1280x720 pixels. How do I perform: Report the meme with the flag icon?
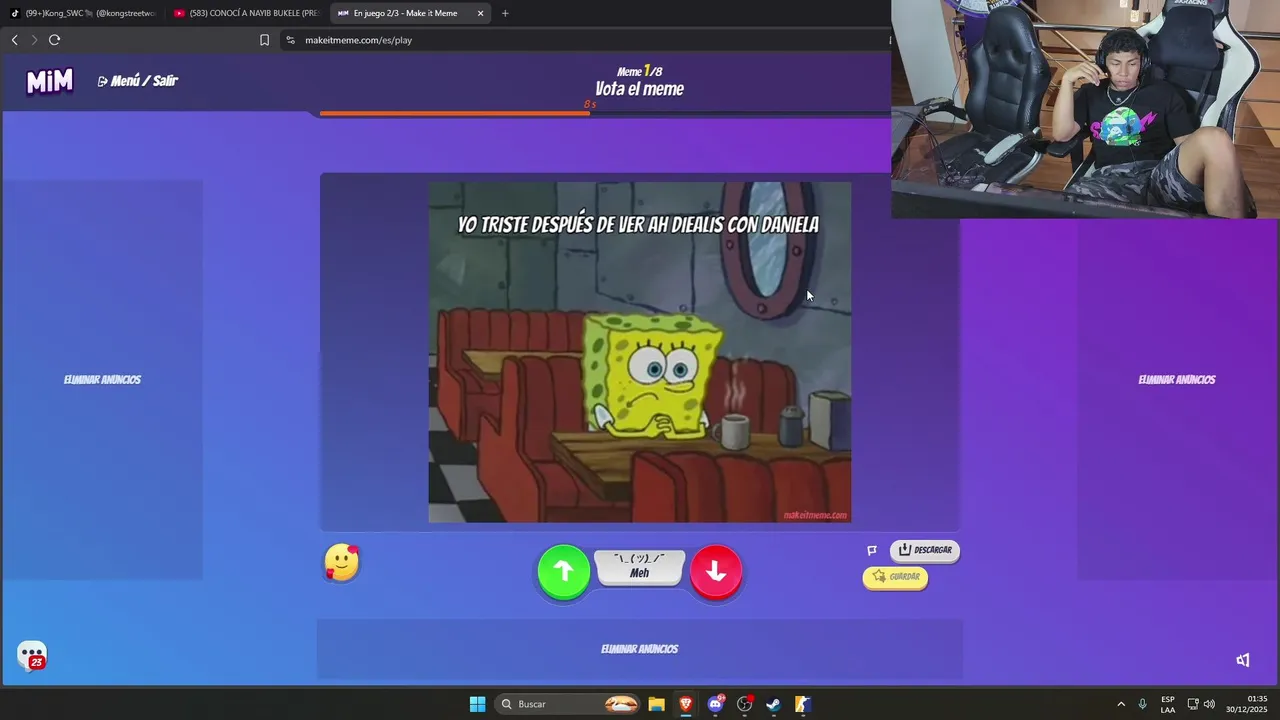tap(872, 550)
